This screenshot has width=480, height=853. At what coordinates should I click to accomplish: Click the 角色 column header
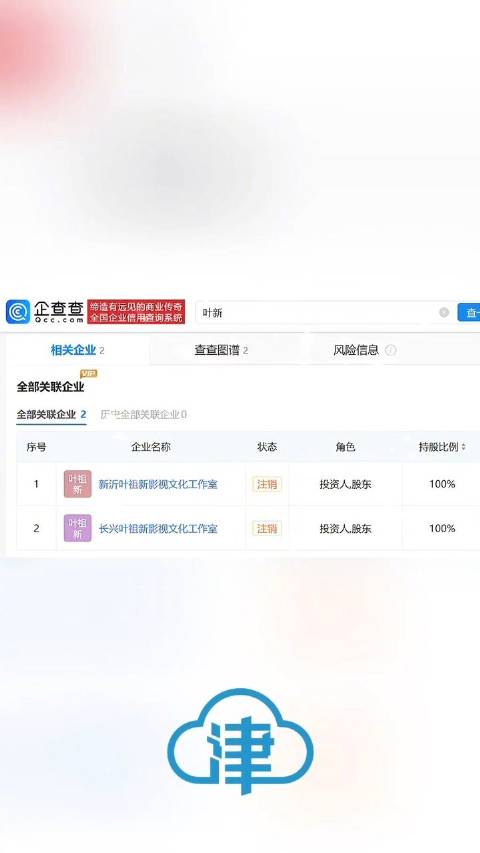(x=346, y=447)
